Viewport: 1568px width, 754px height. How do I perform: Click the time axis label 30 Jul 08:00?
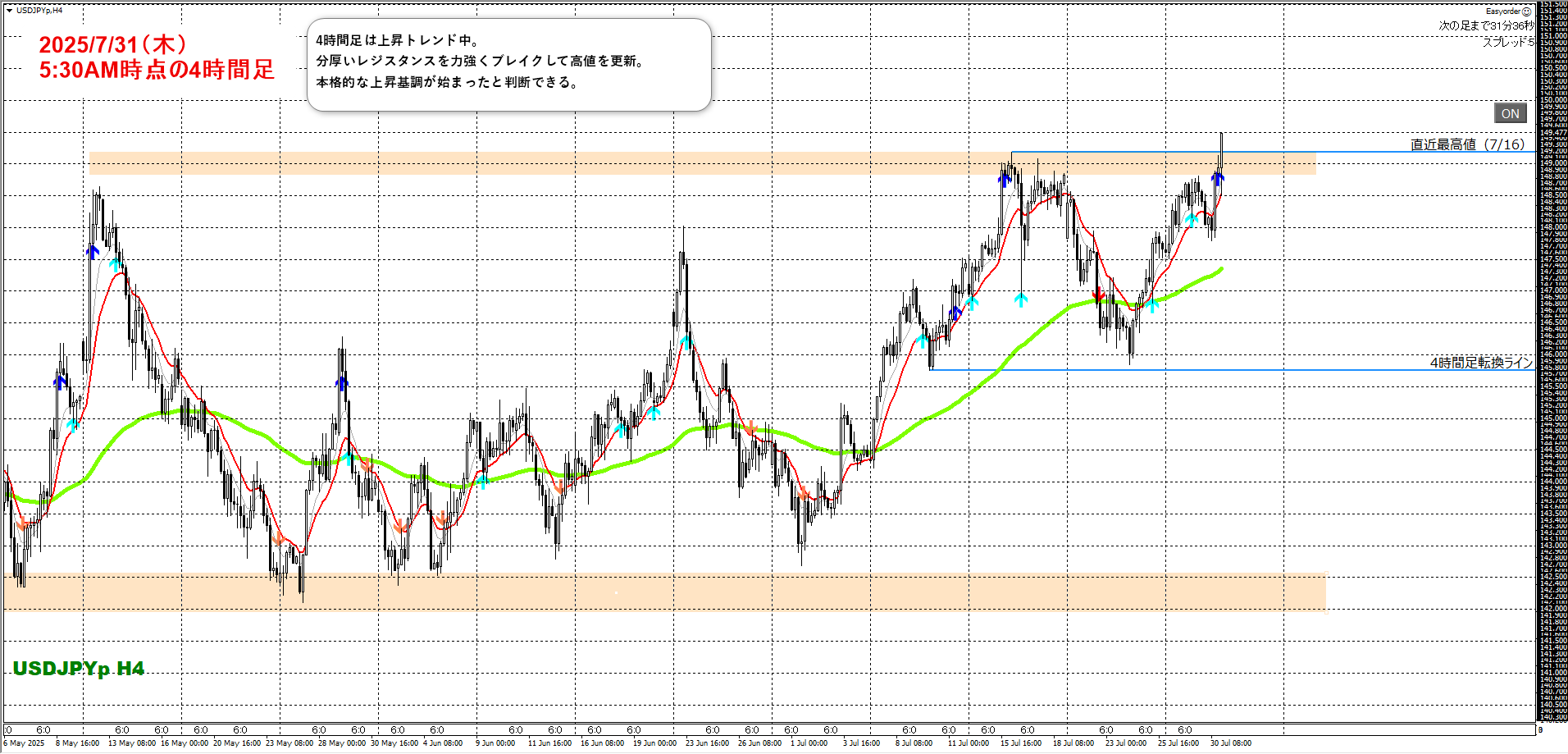point(1231,743)
